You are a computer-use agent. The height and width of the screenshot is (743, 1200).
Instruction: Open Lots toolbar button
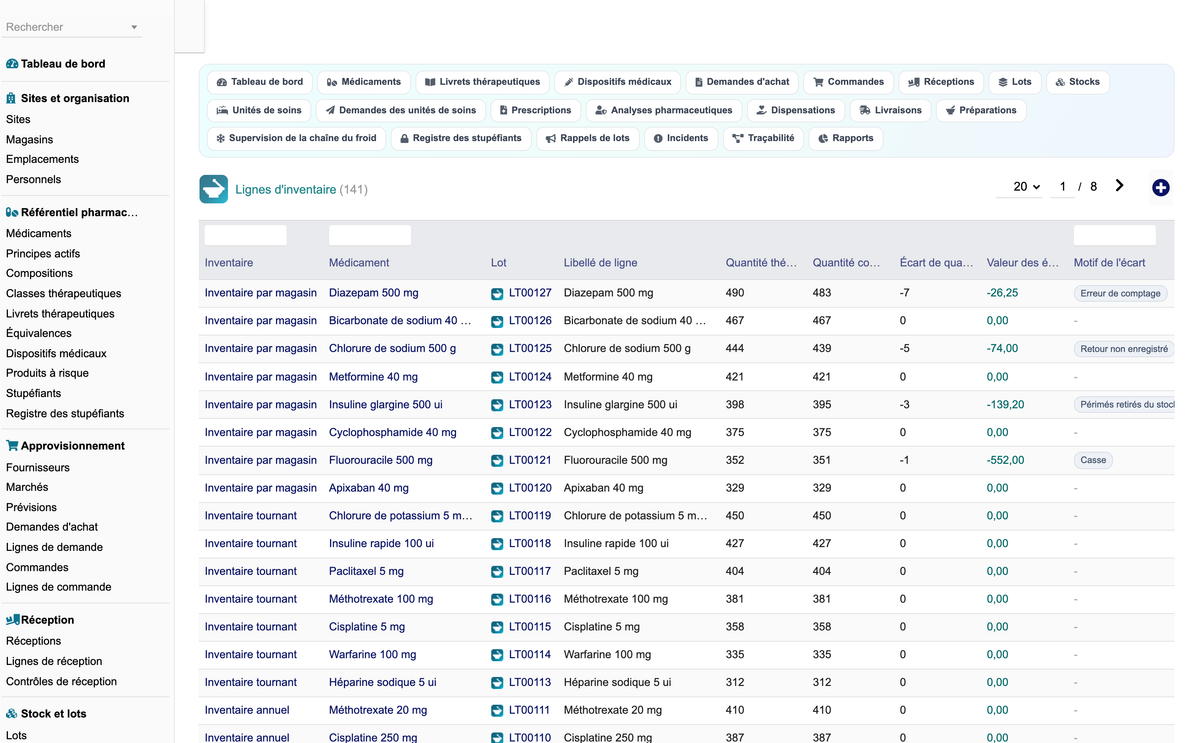(x=1015, y=82)
